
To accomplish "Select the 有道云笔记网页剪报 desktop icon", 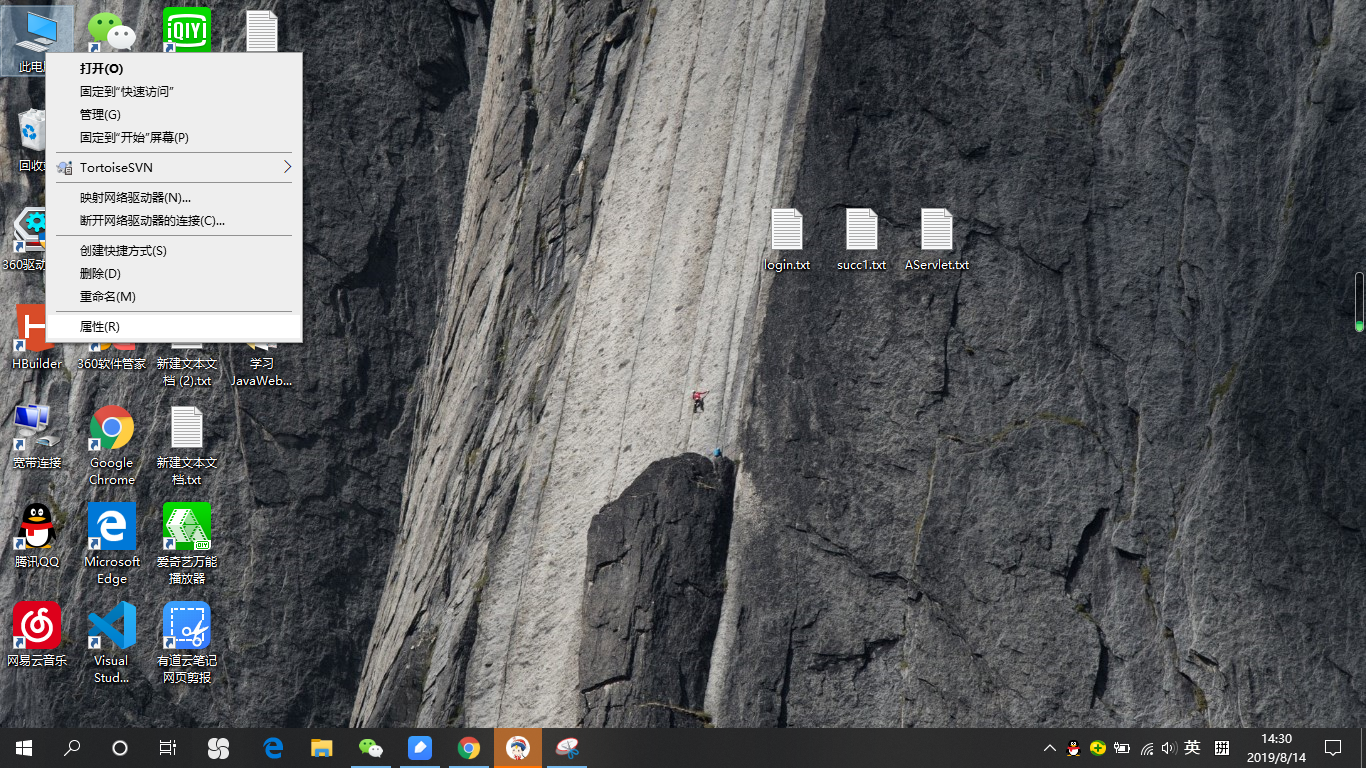I will 187,642.
